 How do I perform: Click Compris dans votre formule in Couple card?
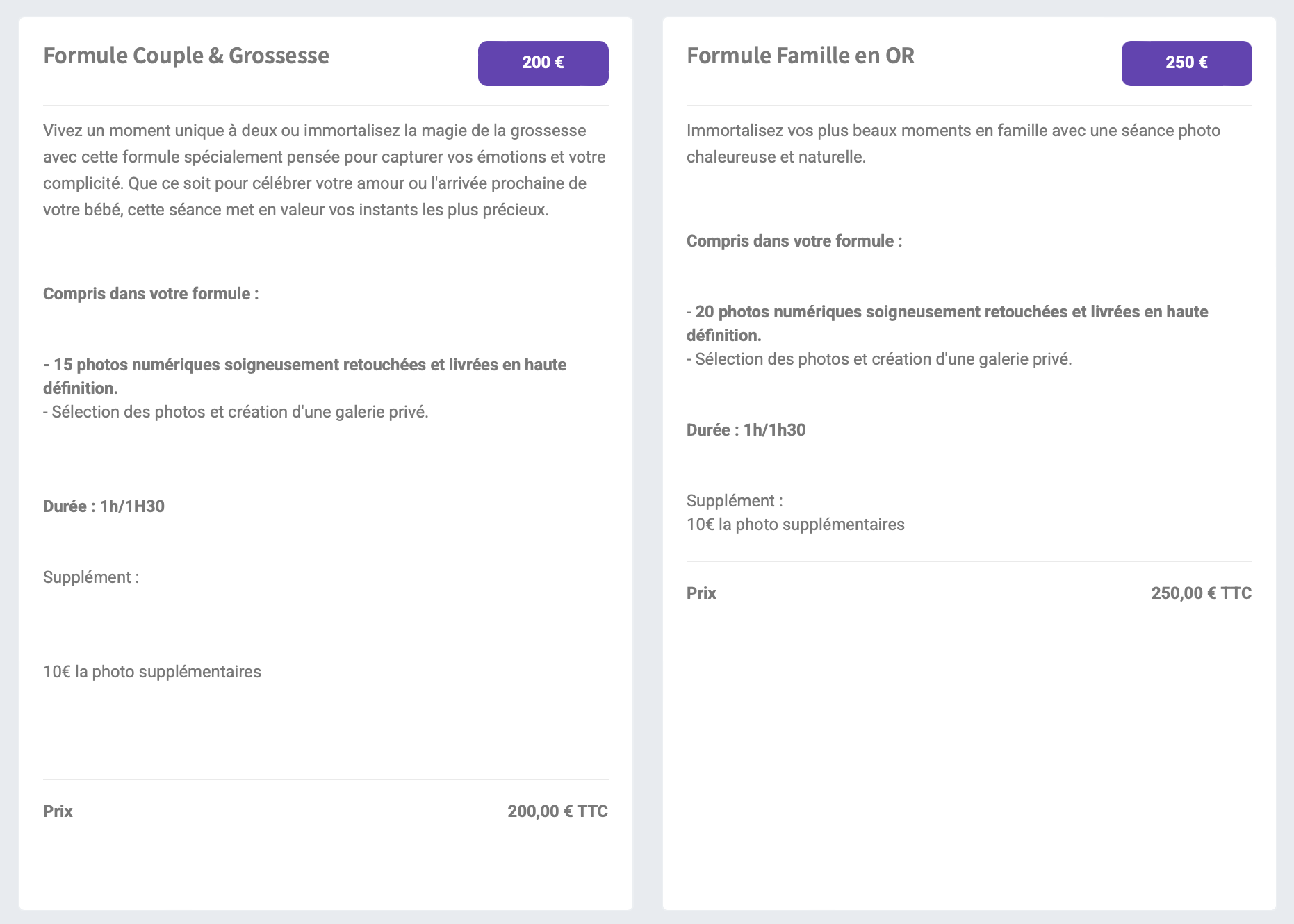pos(151,294)
